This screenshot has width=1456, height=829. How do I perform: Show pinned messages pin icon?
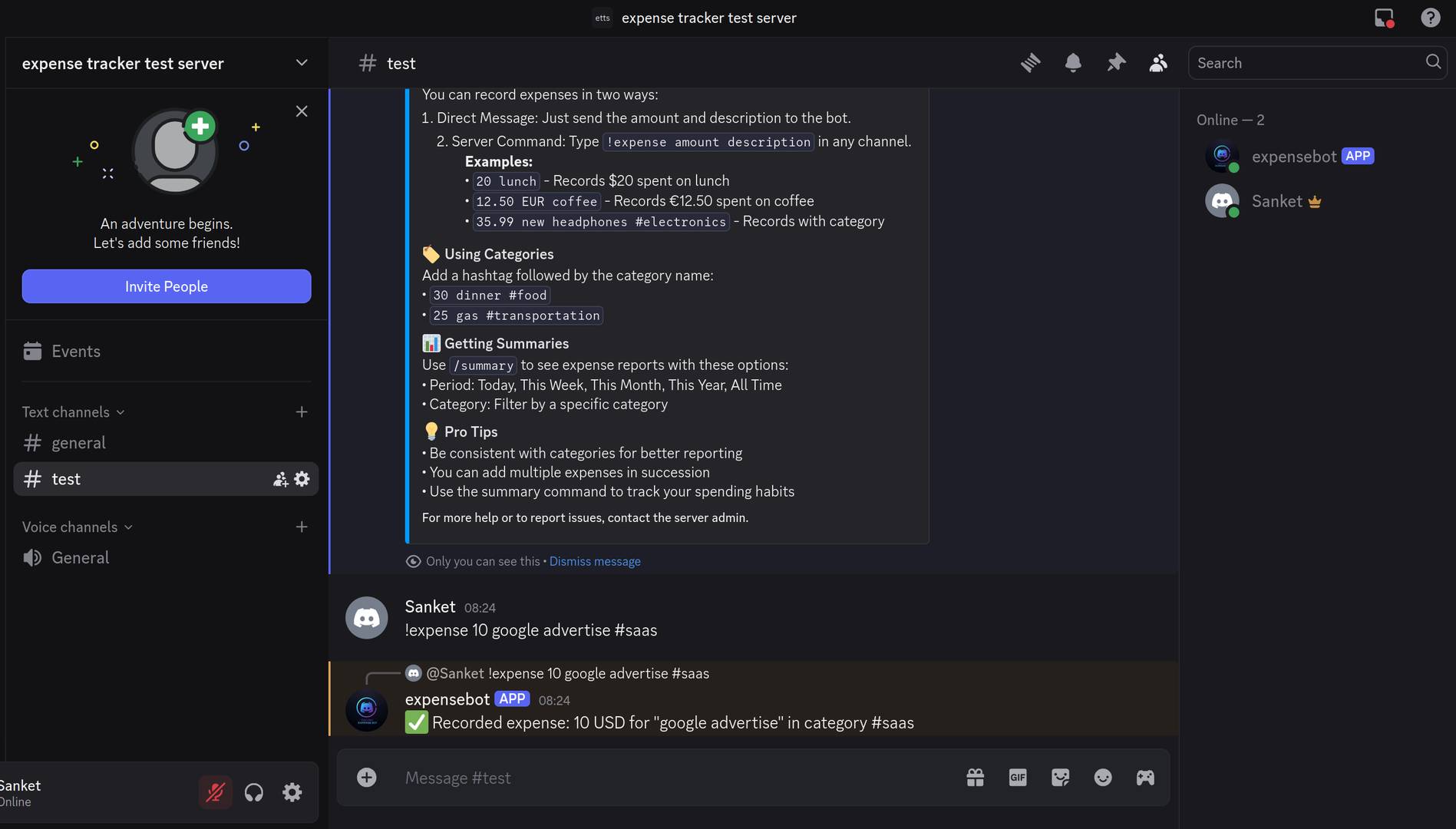(1116, 63)
